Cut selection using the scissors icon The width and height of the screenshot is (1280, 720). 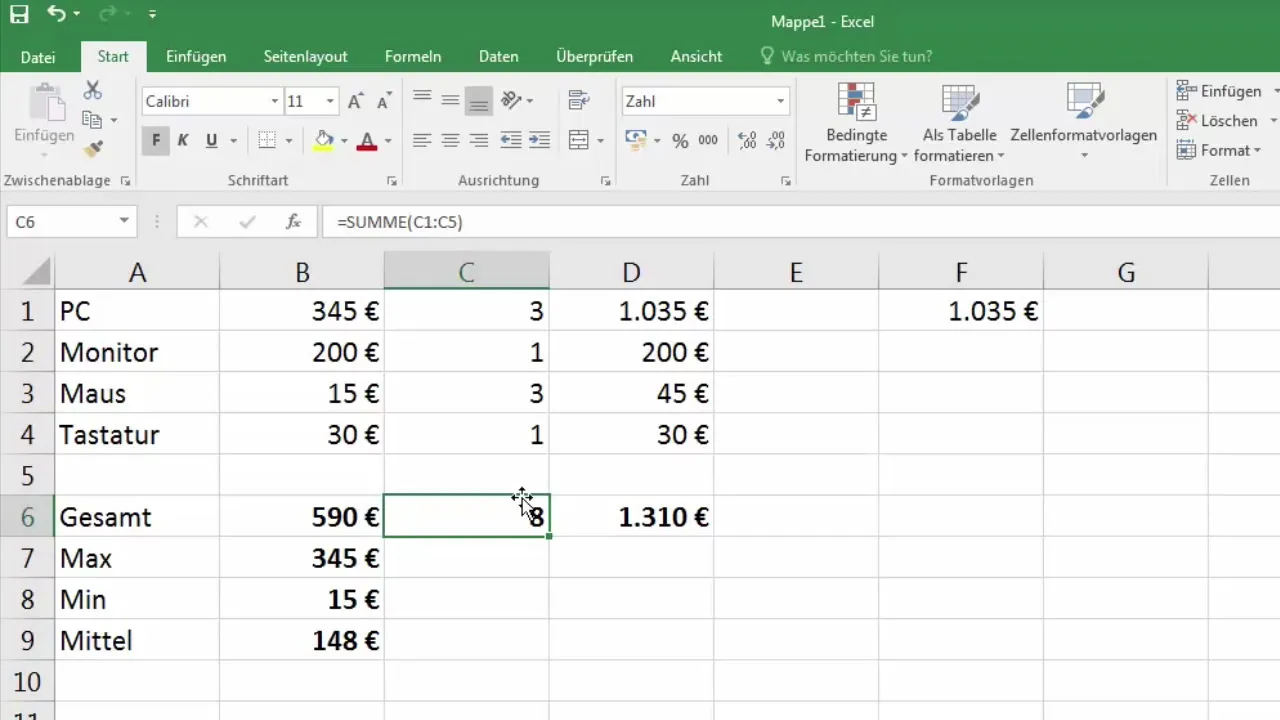(x=93, y=91)
